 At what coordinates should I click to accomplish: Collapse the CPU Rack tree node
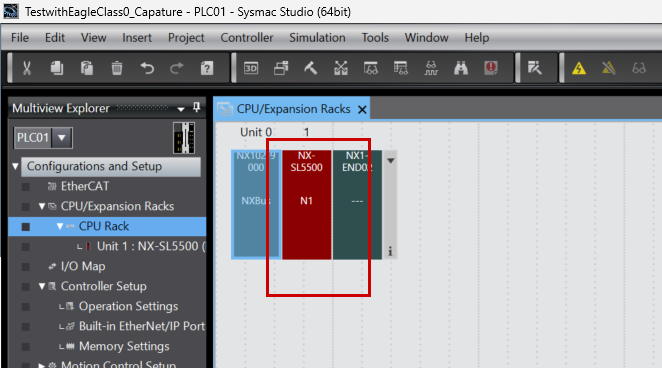point(60,227)
